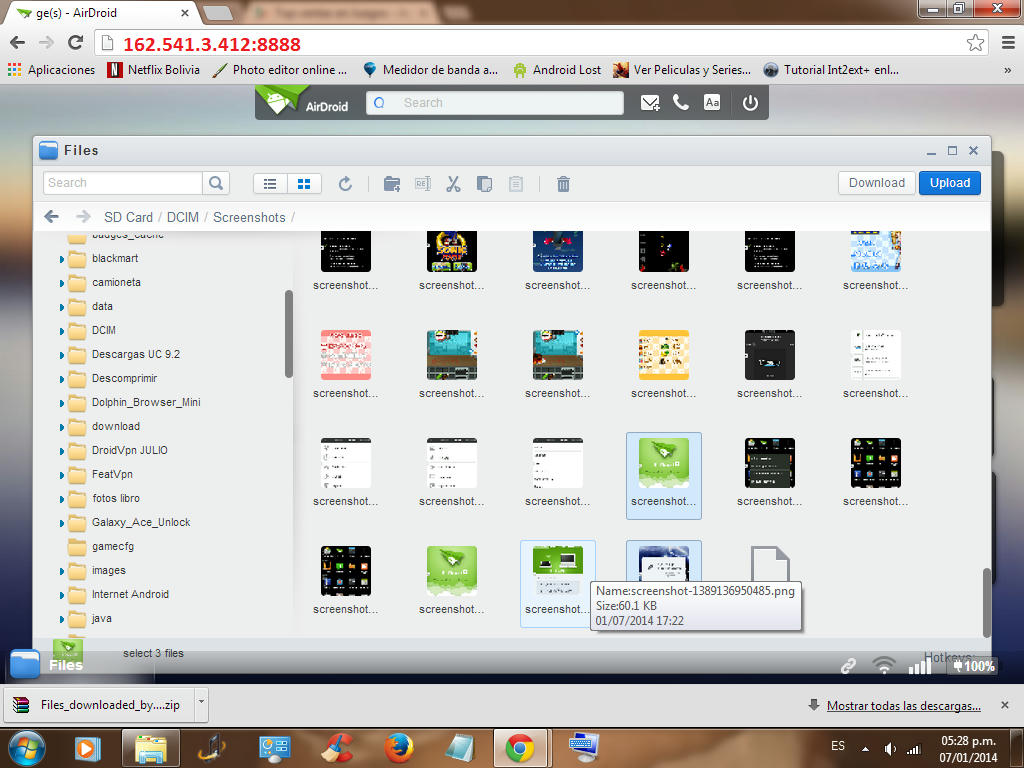The width and height of the screenshot is (1024, 768).
Task: Click the Download button
Action: coord(876,183)
